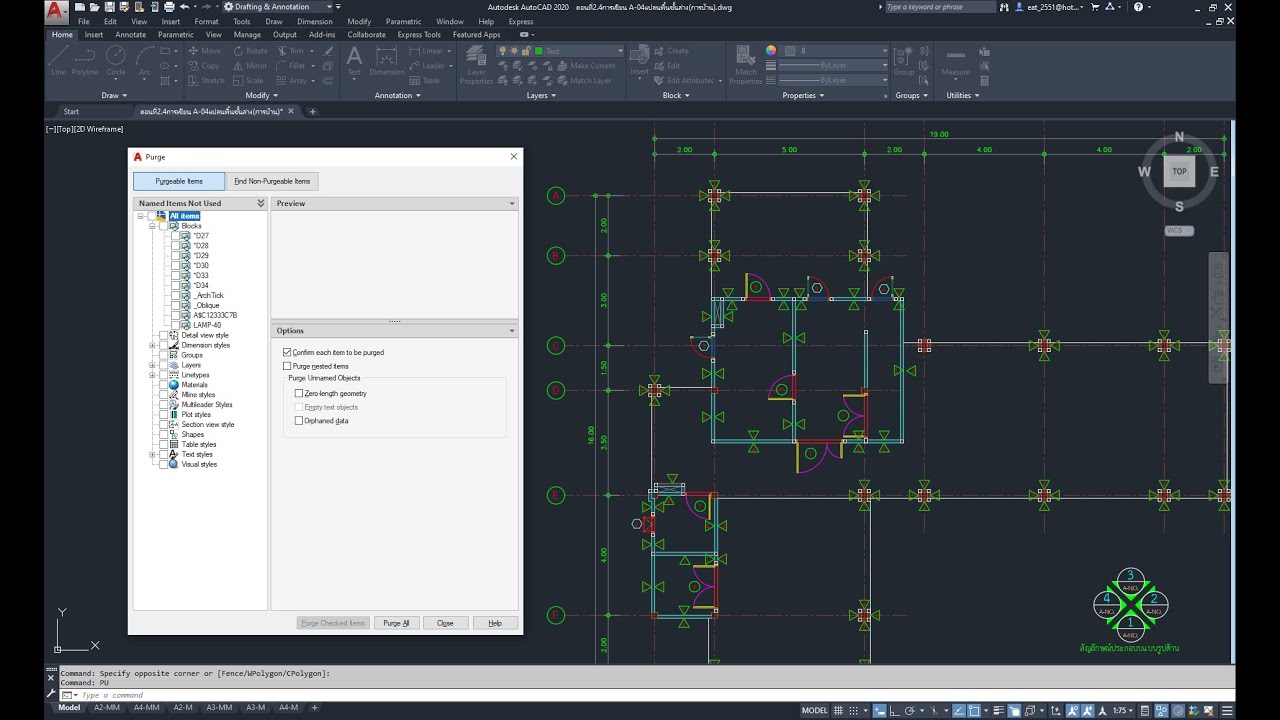Click the Create block icon

(672, 51)
